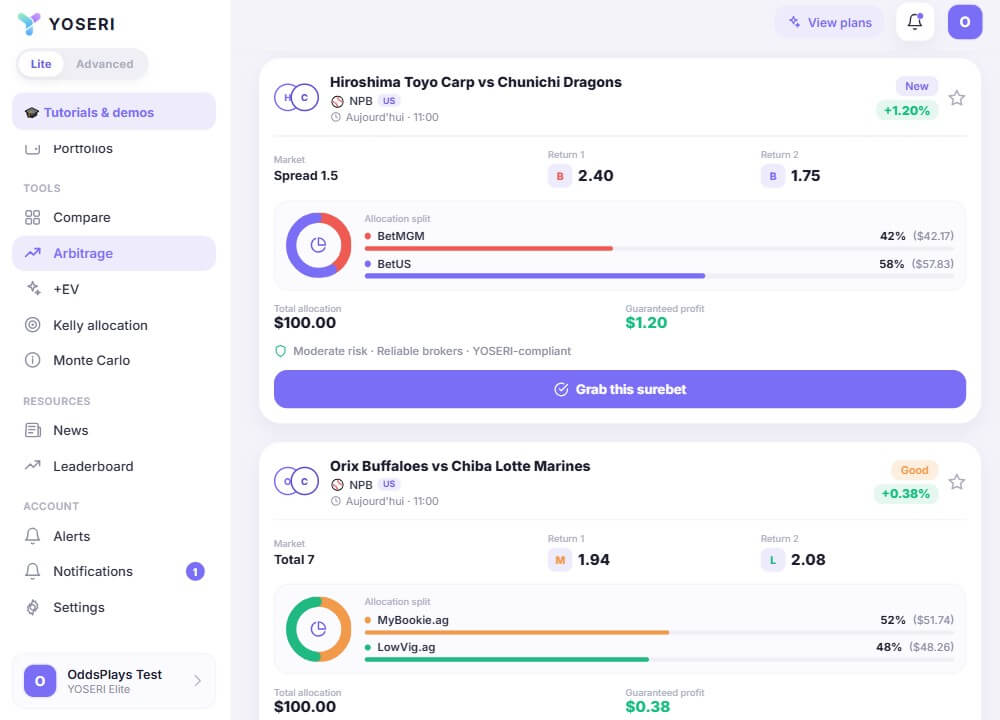Click the Hiroshima card allocation donut chart
Viewport: 1000px width, 720px height.
click(x=318, y=246)
